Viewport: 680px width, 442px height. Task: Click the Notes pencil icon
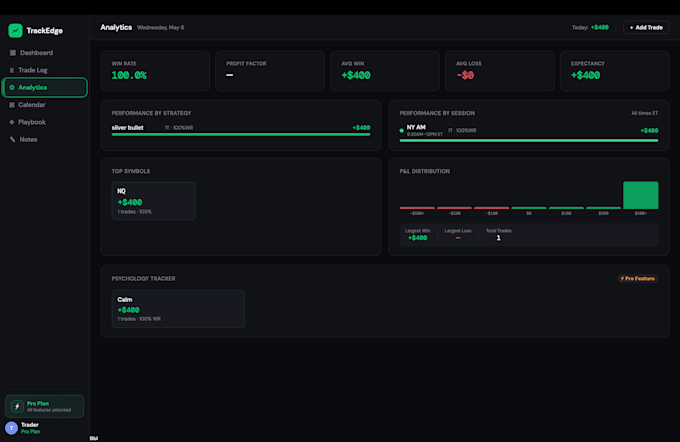(x=13, y=140)
